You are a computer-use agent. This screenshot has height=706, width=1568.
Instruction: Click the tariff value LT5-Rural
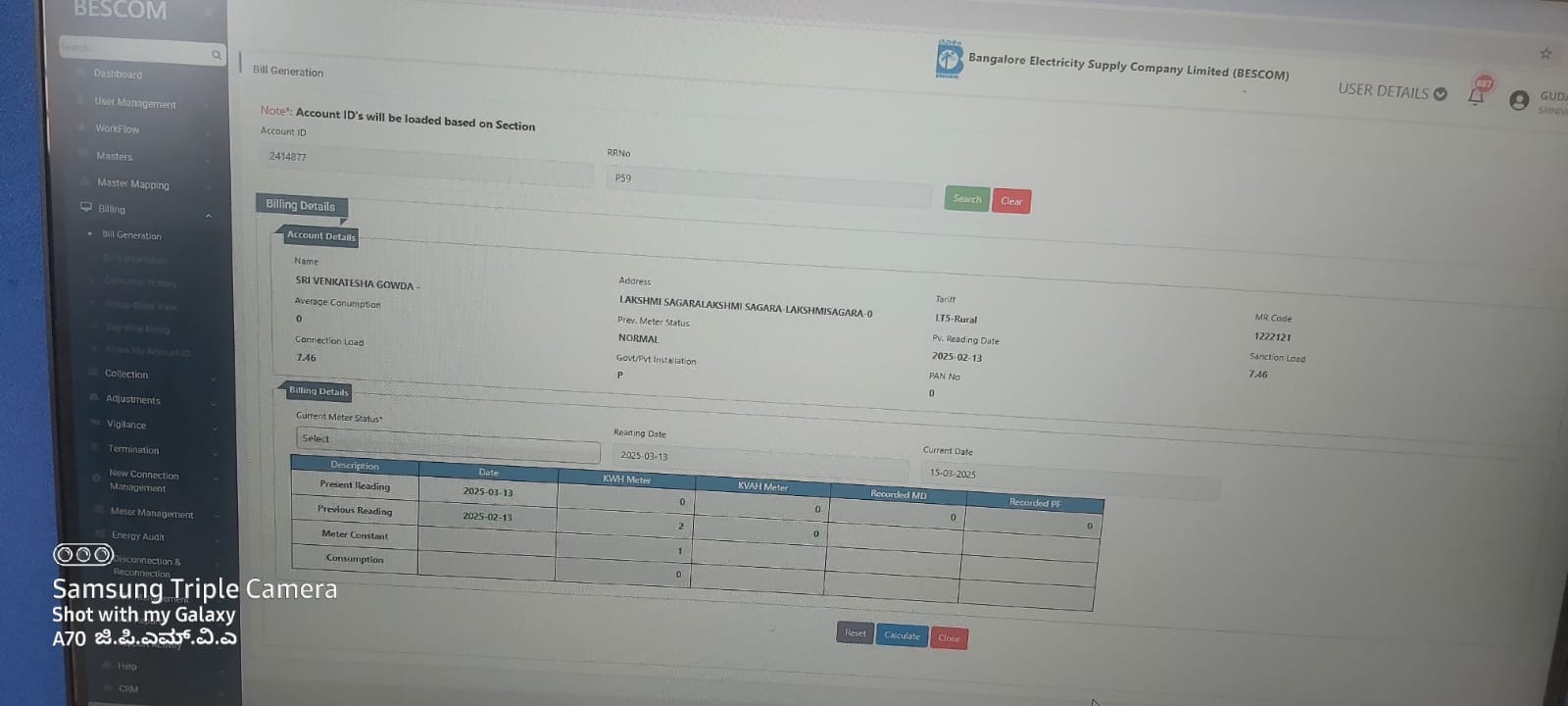pyautogui.click(x=955, y=319)
